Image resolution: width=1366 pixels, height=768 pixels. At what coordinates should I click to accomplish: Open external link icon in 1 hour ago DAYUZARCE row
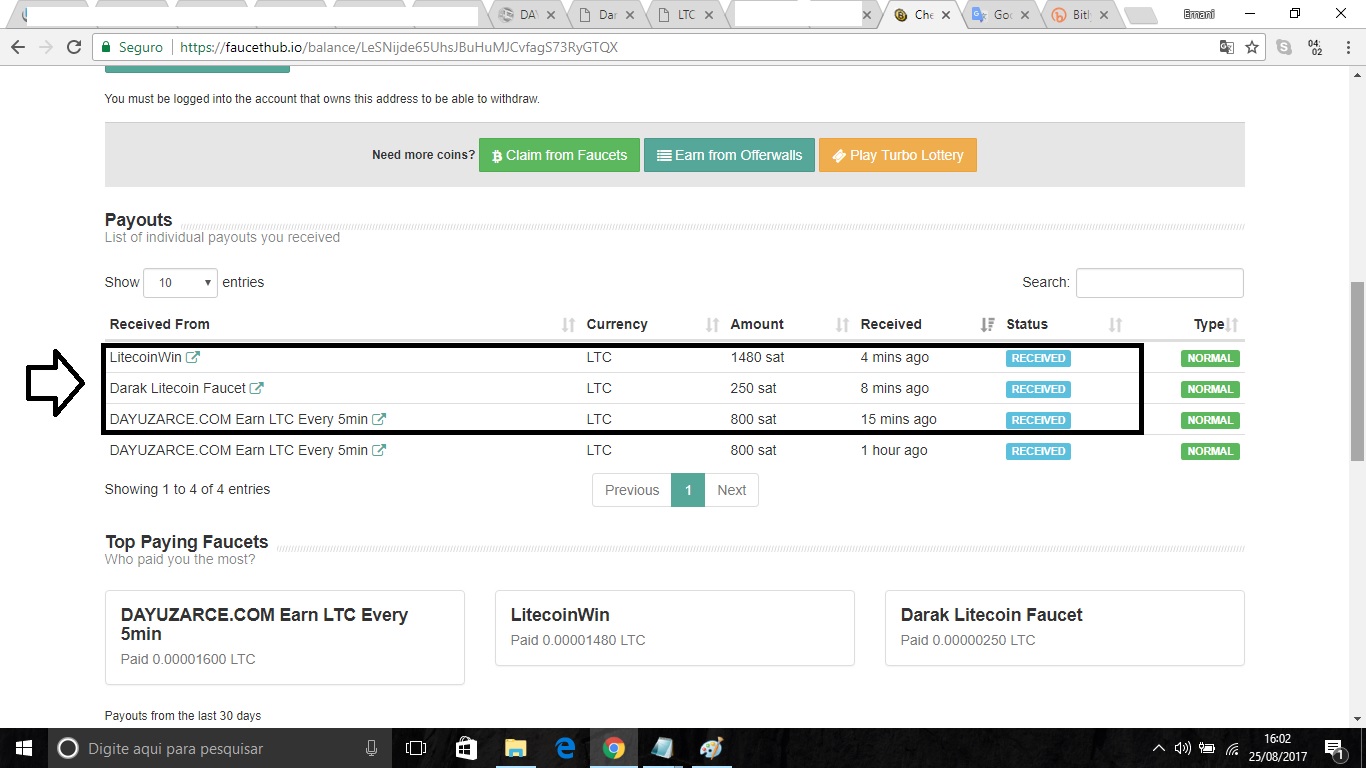[x=379, y=450]
